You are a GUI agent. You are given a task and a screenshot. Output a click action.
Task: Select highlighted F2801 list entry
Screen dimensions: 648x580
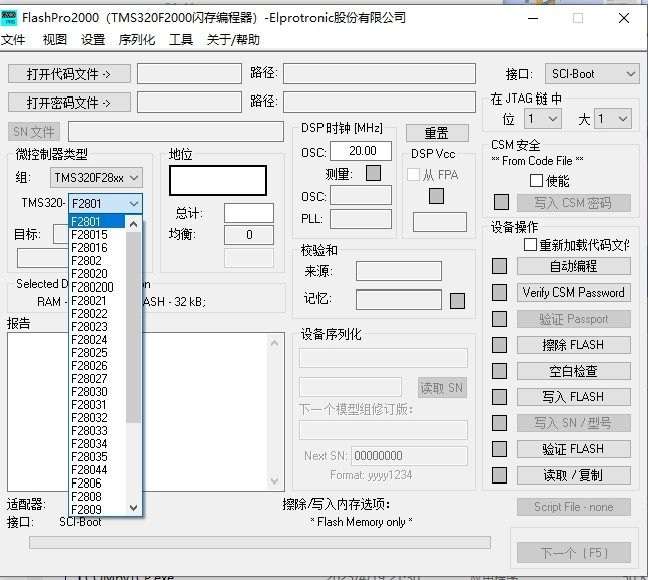tap(97, 222)
